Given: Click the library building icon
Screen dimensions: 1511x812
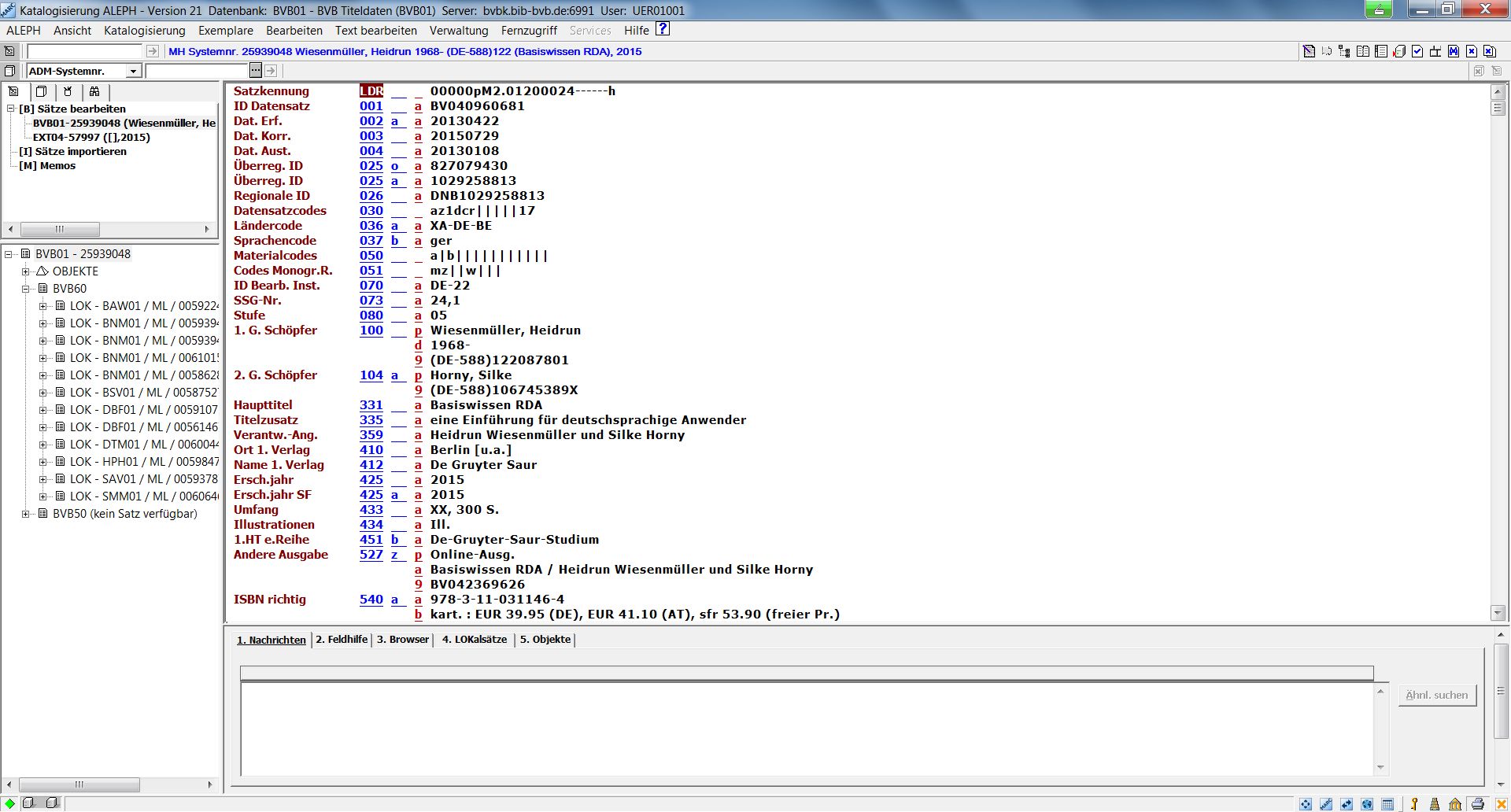Looking at the screenshot, I should [x=1455, y=803].
